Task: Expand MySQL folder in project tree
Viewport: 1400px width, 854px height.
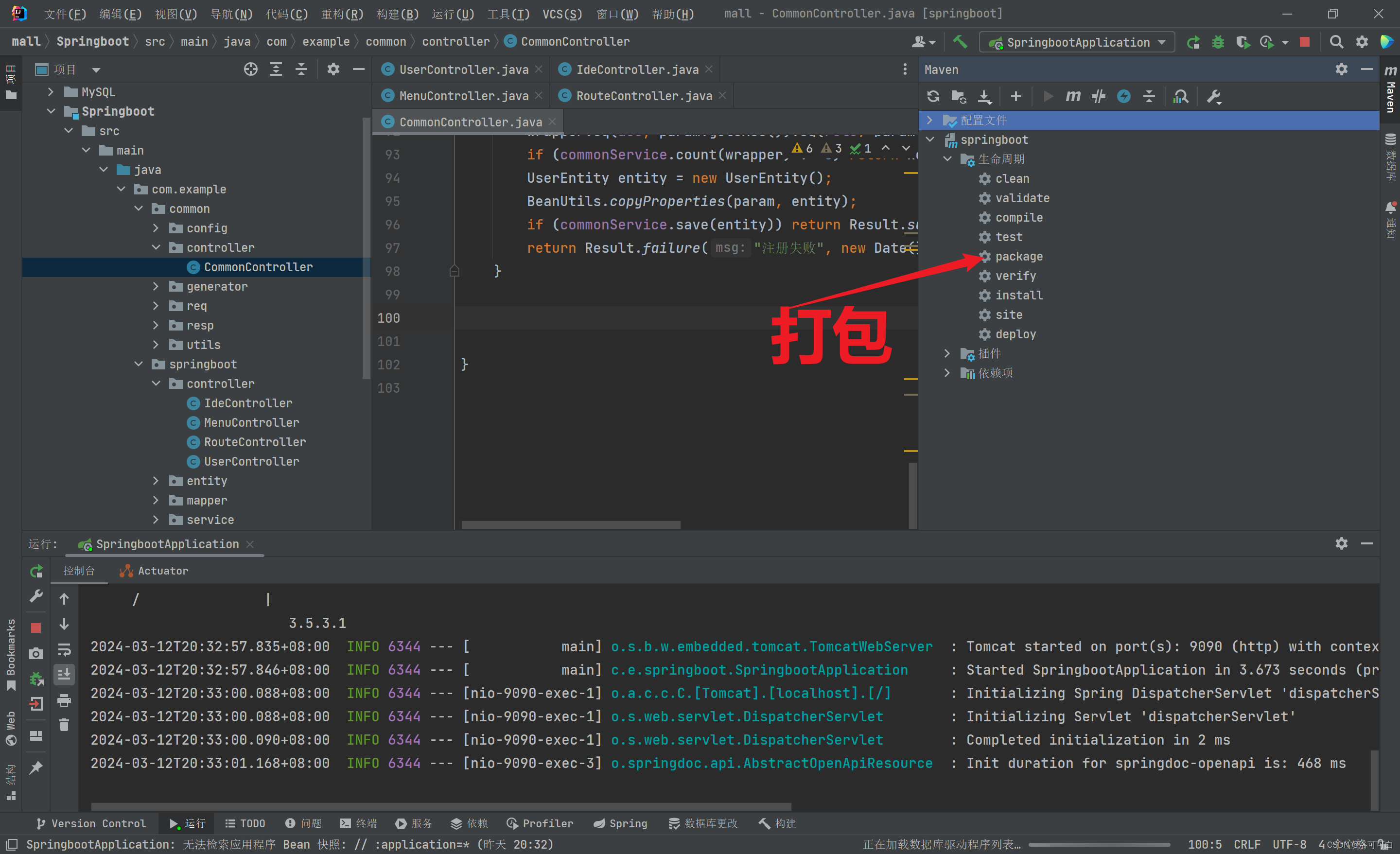Action: click(51, 91)
